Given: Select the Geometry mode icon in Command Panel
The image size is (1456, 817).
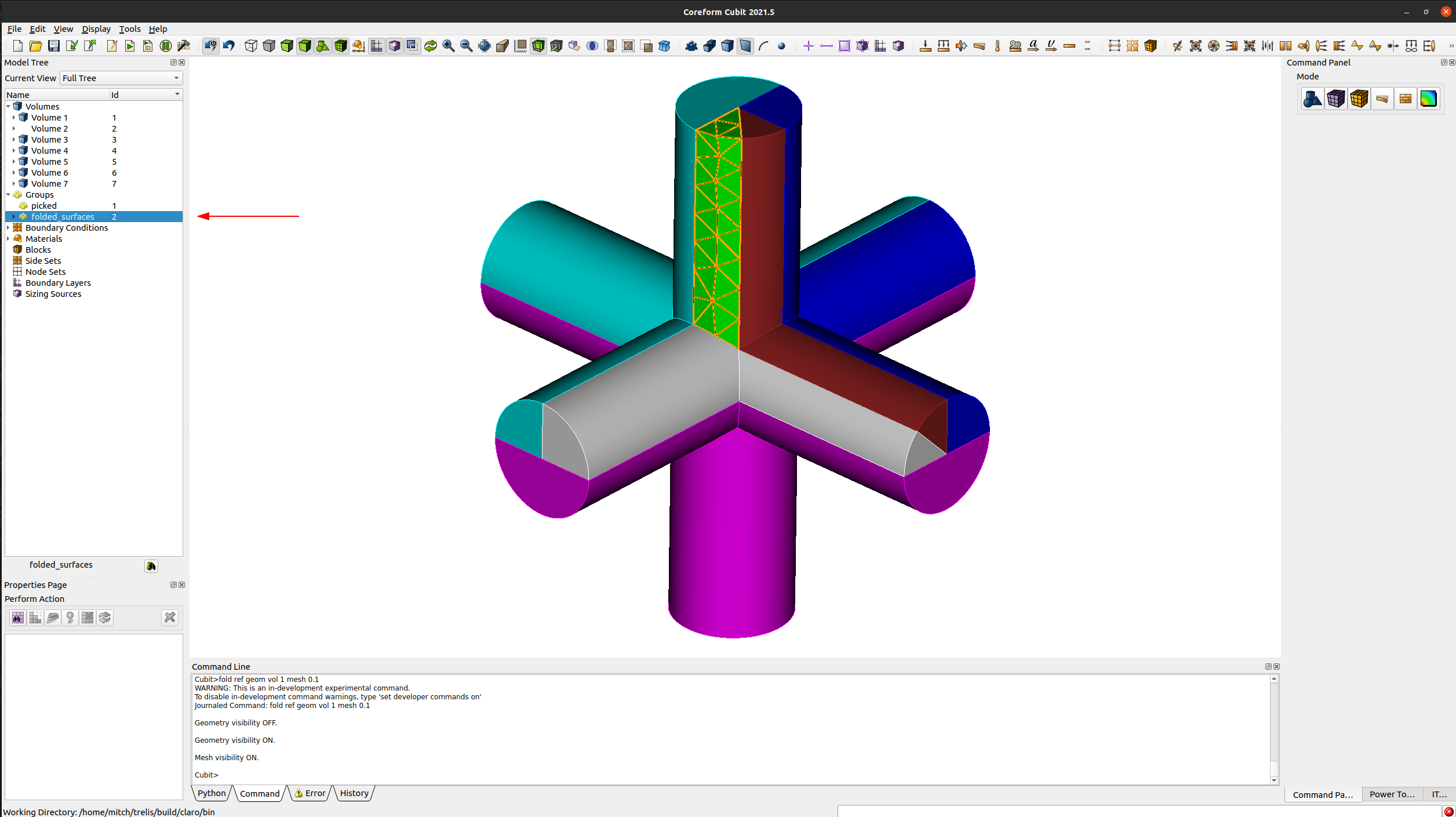Looking at the screenshot, I should click(x=1312, y=99).
